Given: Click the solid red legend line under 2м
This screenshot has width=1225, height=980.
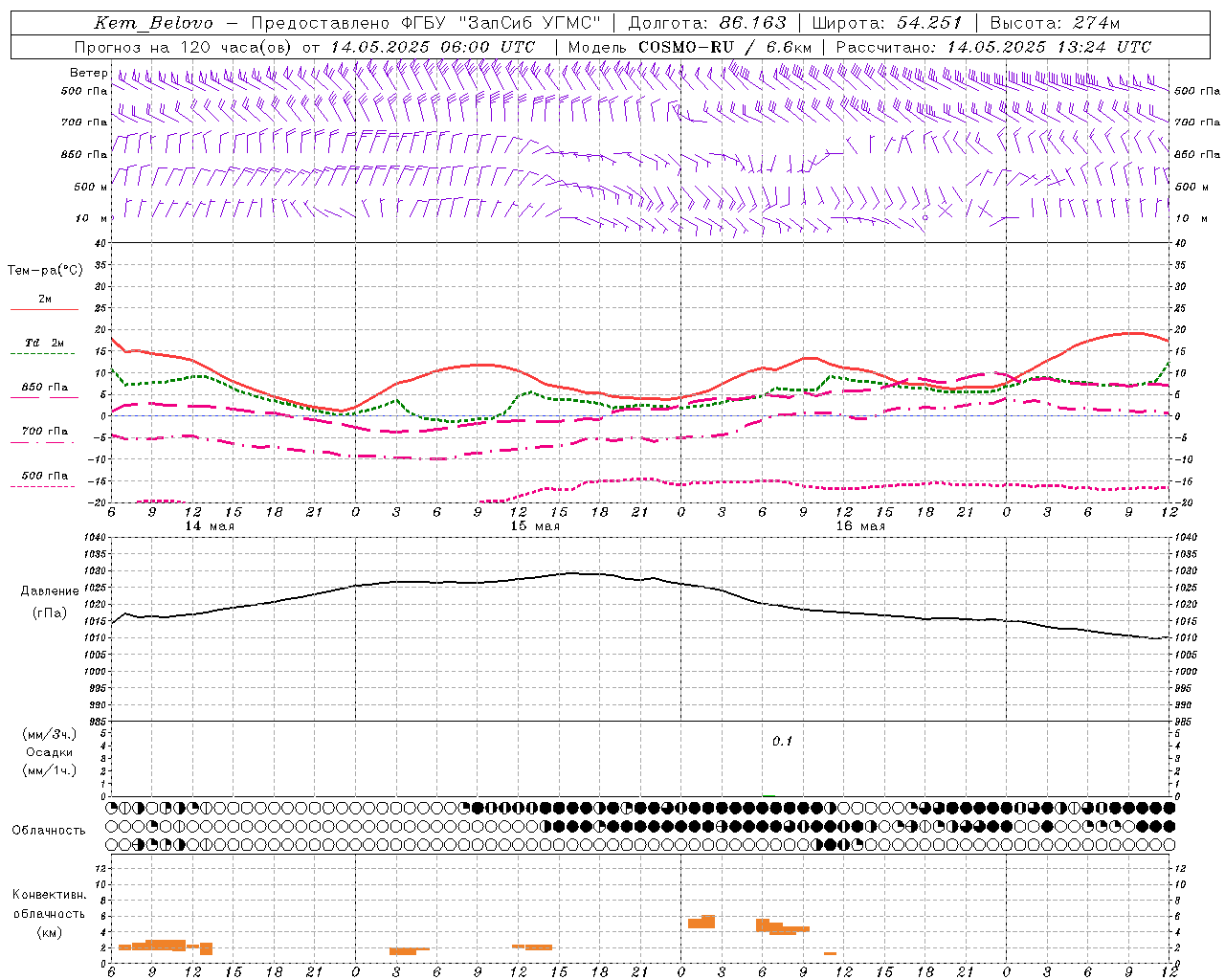Looking at the screenshot, I should coord(44,310).
